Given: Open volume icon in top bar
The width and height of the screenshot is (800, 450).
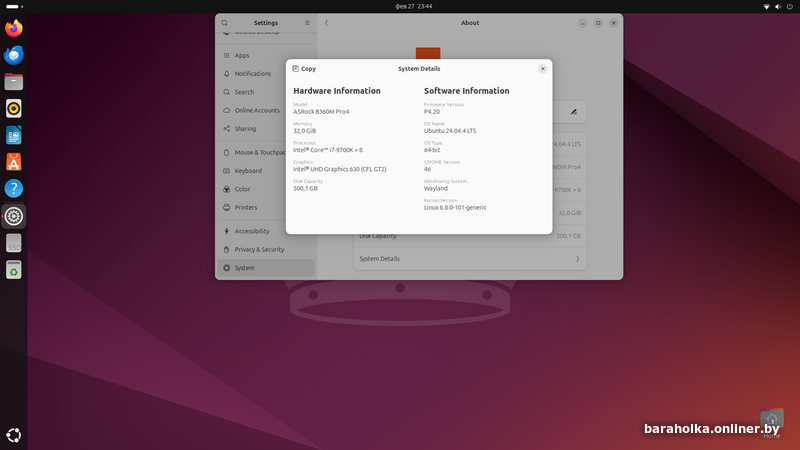Looking at the screenshot, I should coord(778,6).
